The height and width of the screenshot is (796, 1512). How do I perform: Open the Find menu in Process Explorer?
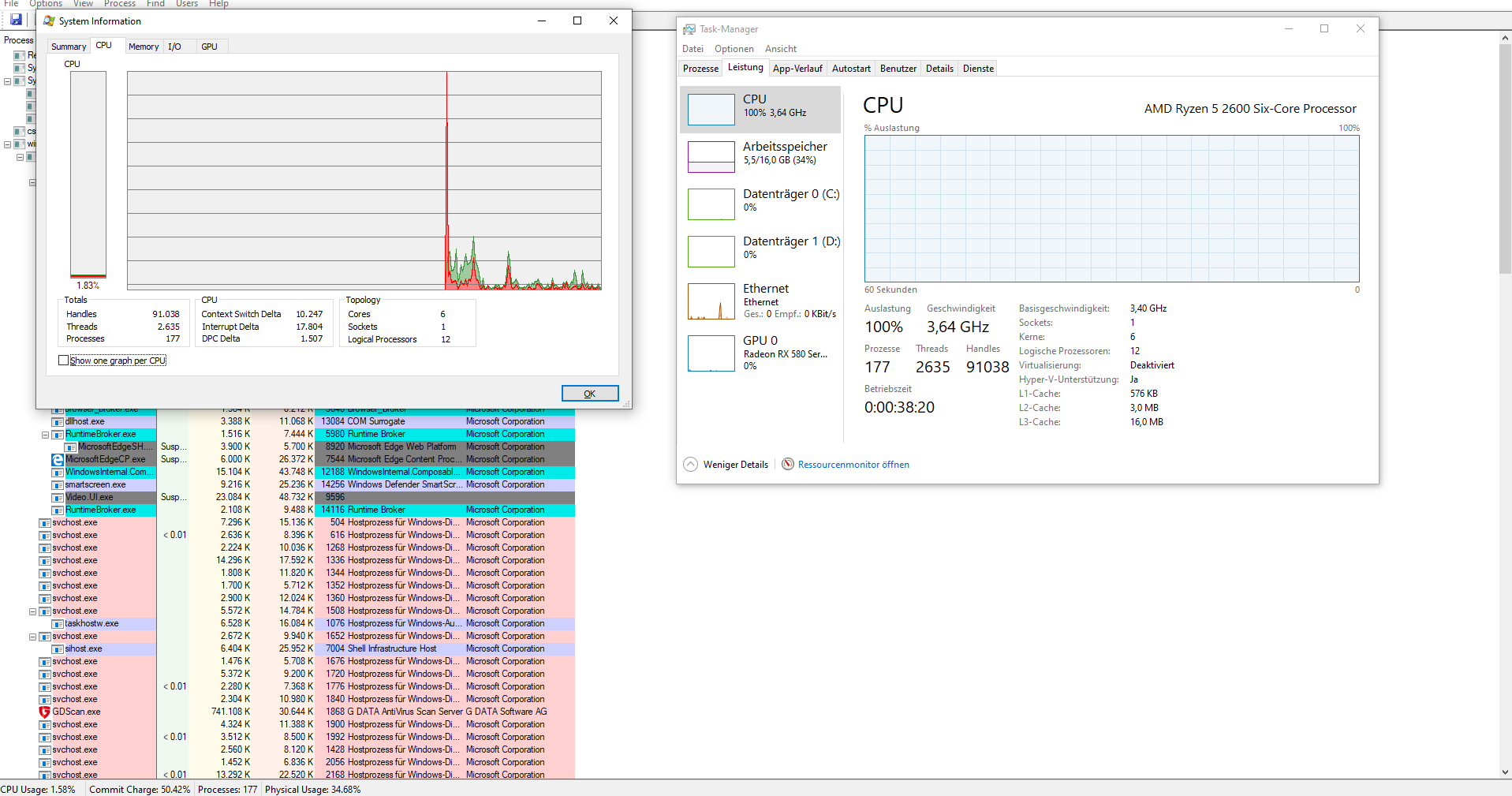155,4
